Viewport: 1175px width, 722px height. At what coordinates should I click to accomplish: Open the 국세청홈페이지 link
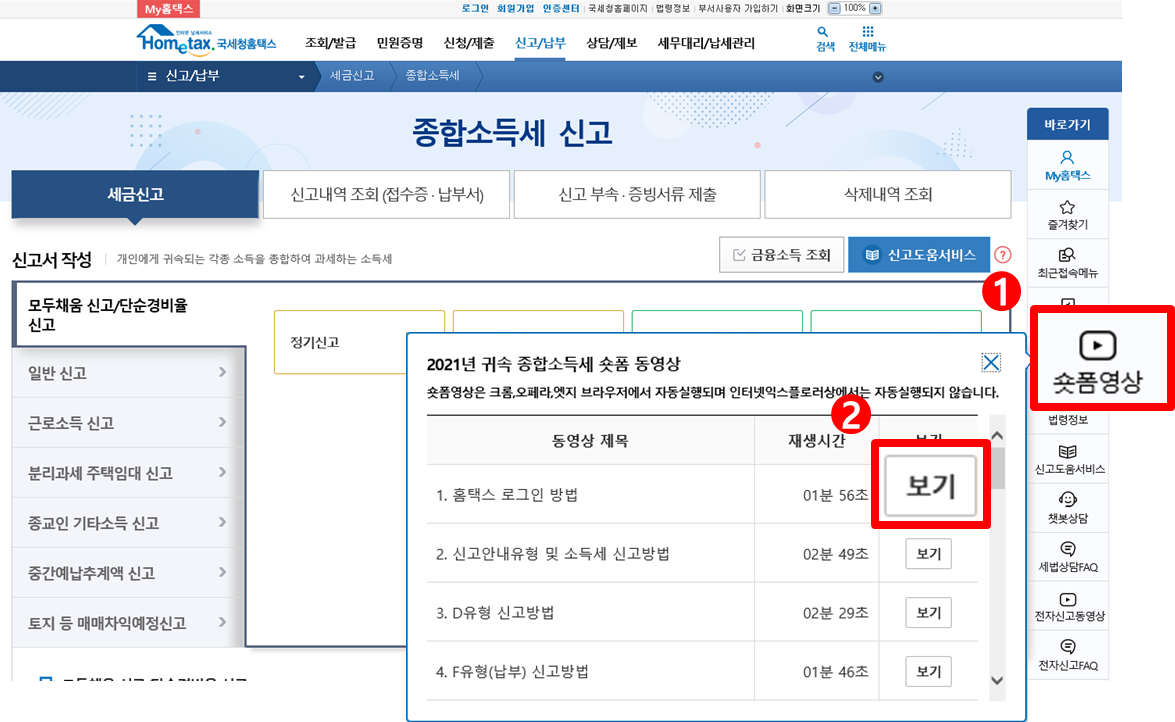[617, 8]
